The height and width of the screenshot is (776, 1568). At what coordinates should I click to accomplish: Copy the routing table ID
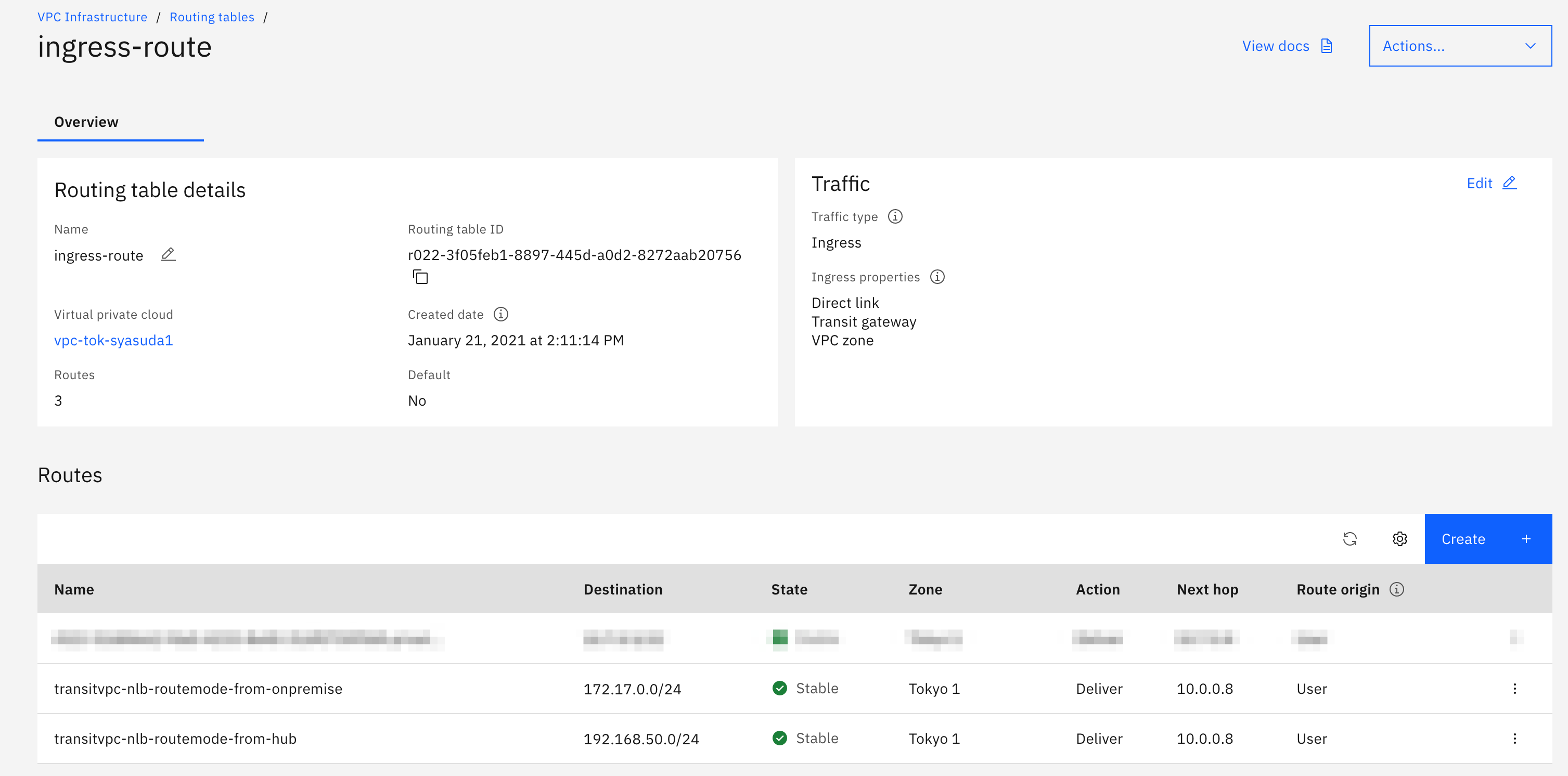(x=420, y=278)
